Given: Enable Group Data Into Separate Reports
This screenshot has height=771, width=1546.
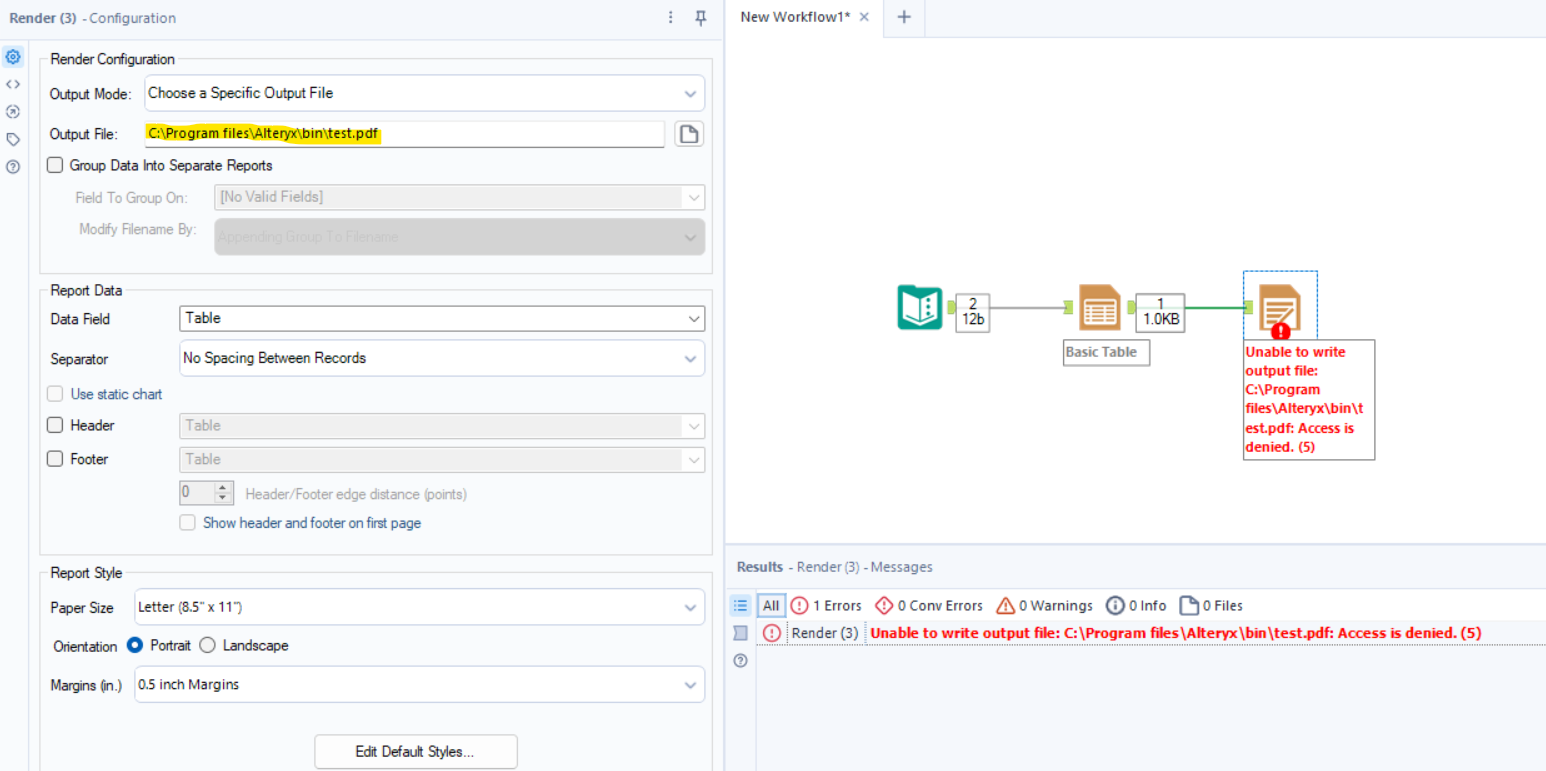Looking at the screenshot, I should pos(55,165).
